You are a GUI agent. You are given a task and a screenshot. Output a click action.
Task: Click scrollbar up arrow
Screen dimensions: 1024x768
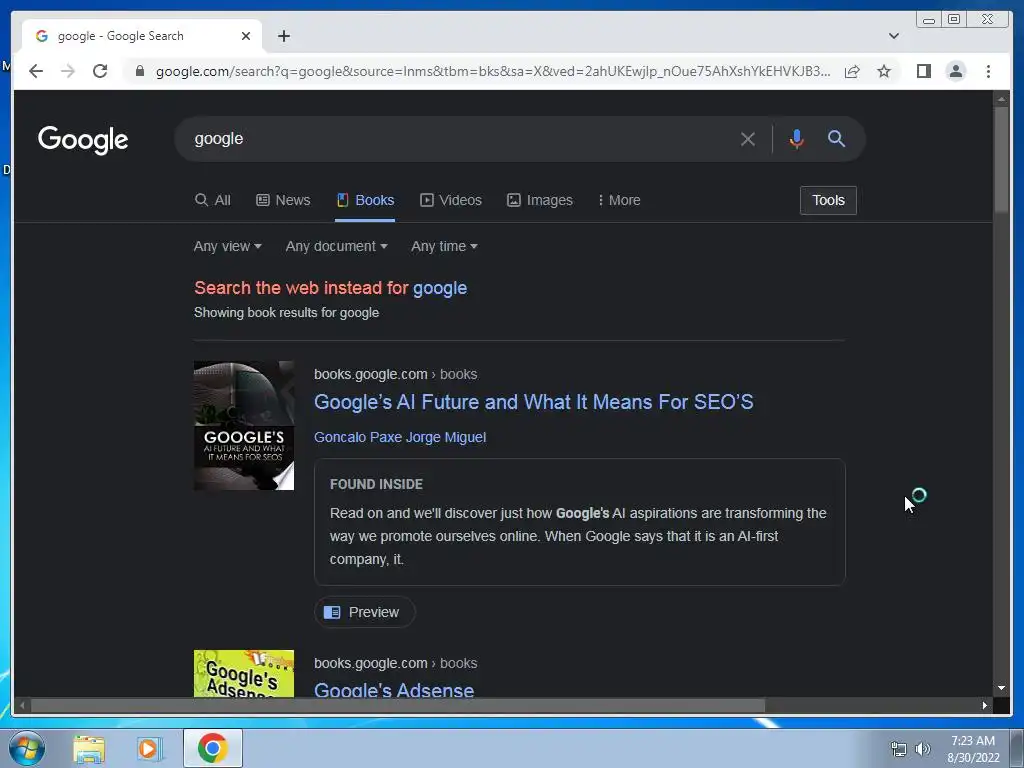click(1001, 99)
